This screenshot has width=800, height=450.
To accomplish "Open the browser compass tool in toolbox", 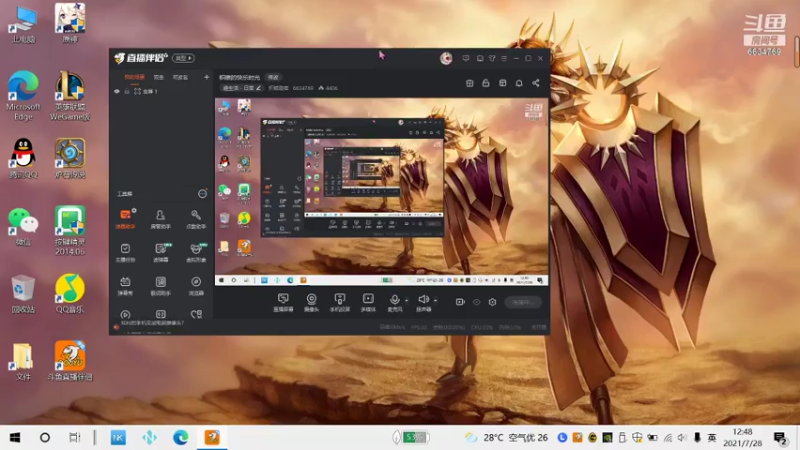I will click(x=196, y=286).
